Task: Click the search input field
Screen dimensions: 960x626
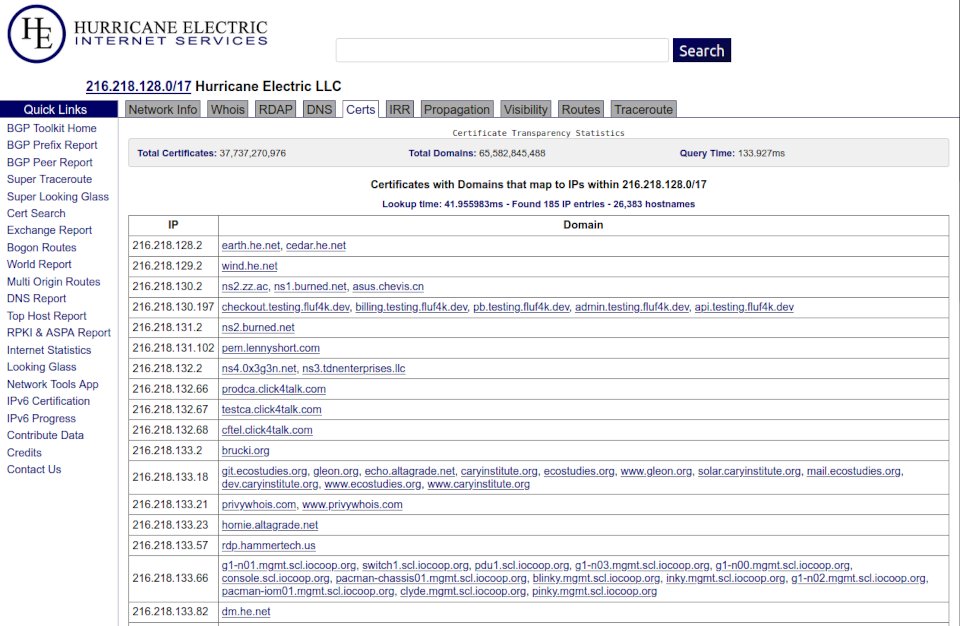Action: coord(502,50)
